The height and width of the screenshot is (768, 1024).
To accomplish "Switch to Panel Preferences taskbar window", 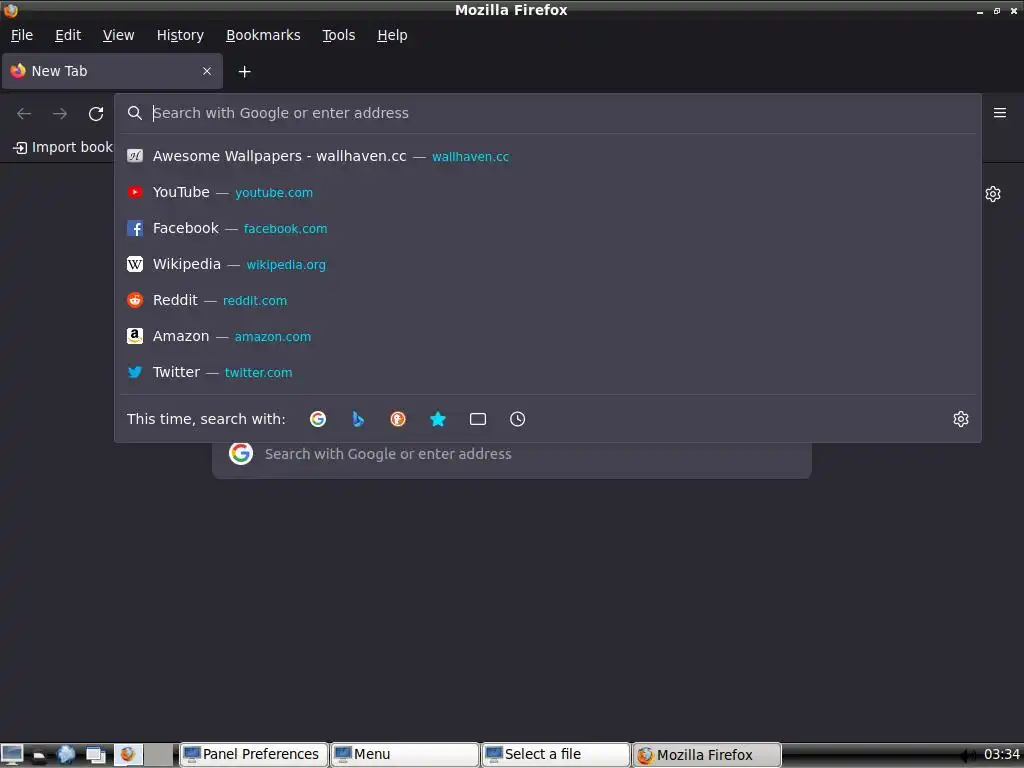I will coord(253,755).
